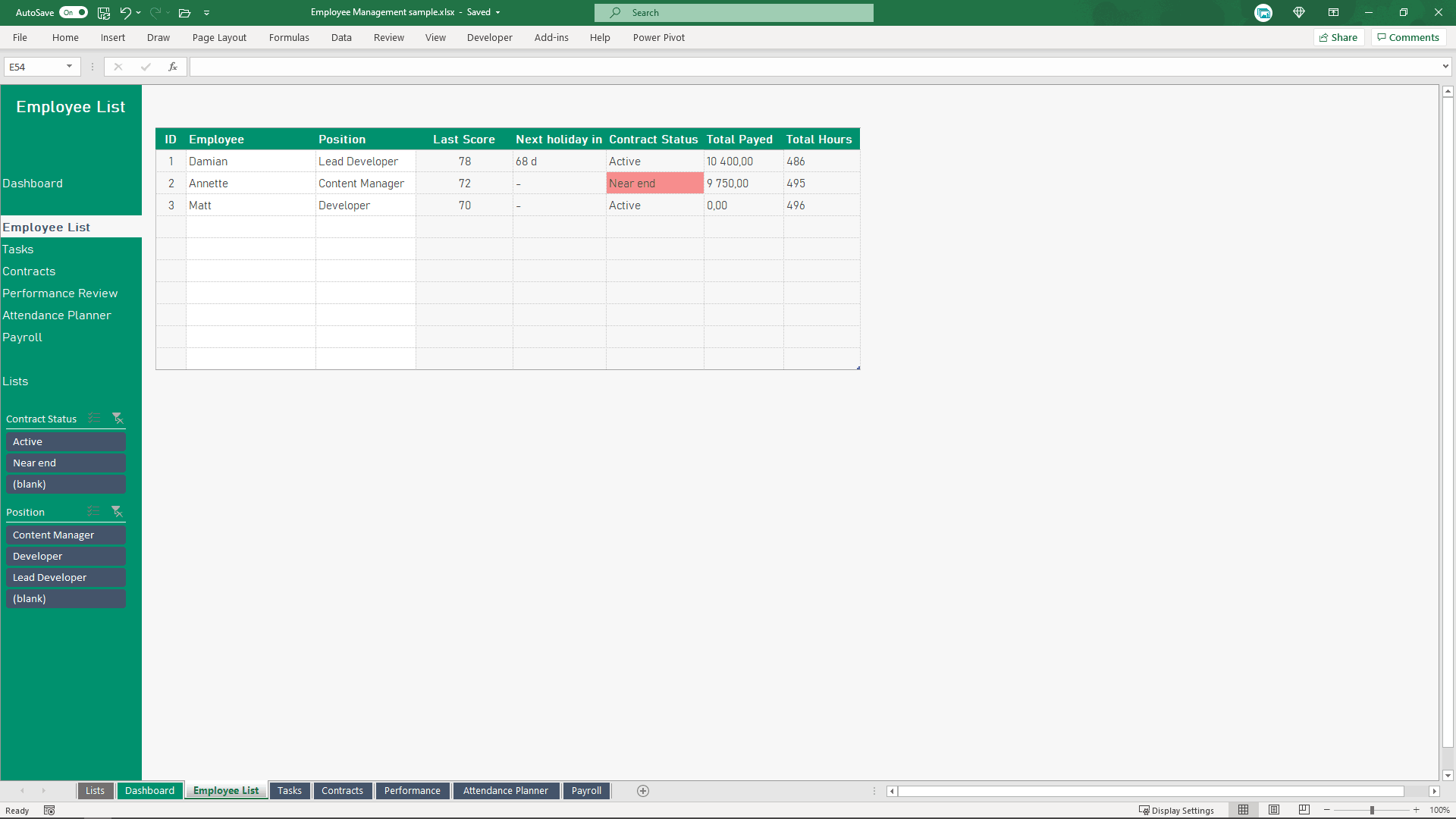
Task: Click the Redo icon
Action: point(155,12)
